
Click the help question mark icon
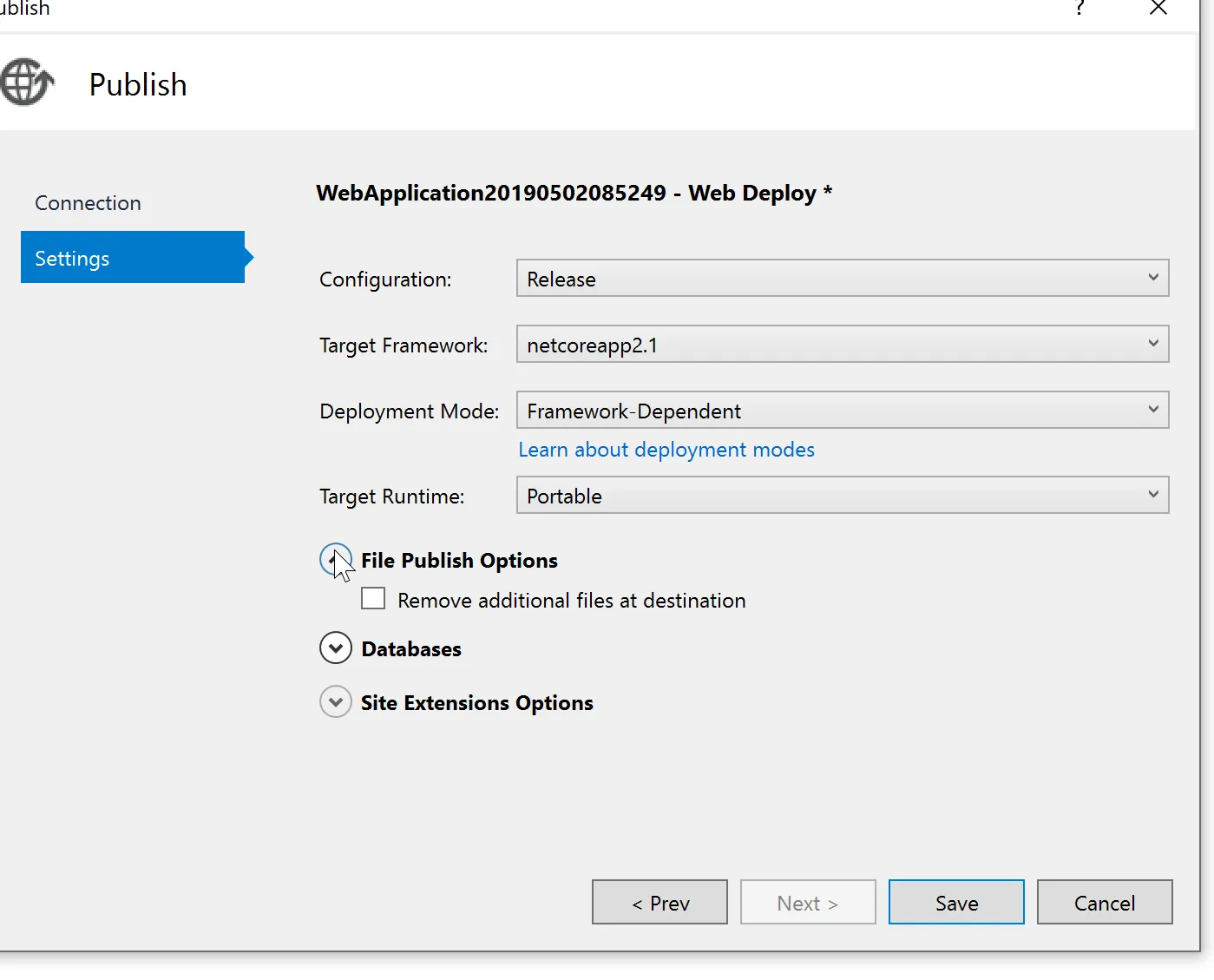tap(1079, 9)
